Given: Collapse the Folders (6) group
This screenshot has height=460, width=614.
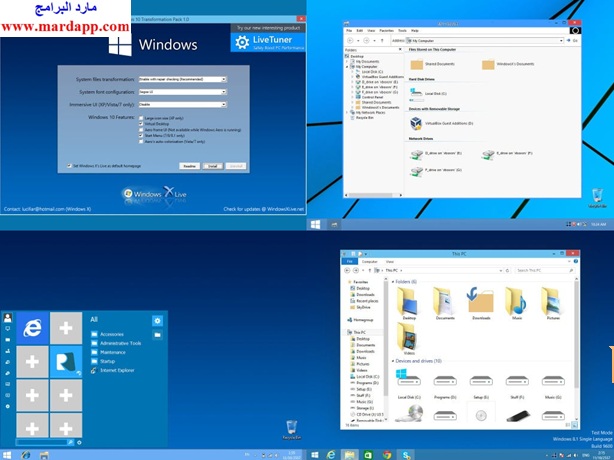Looking at the screenshot, I should tap(392, 282).
